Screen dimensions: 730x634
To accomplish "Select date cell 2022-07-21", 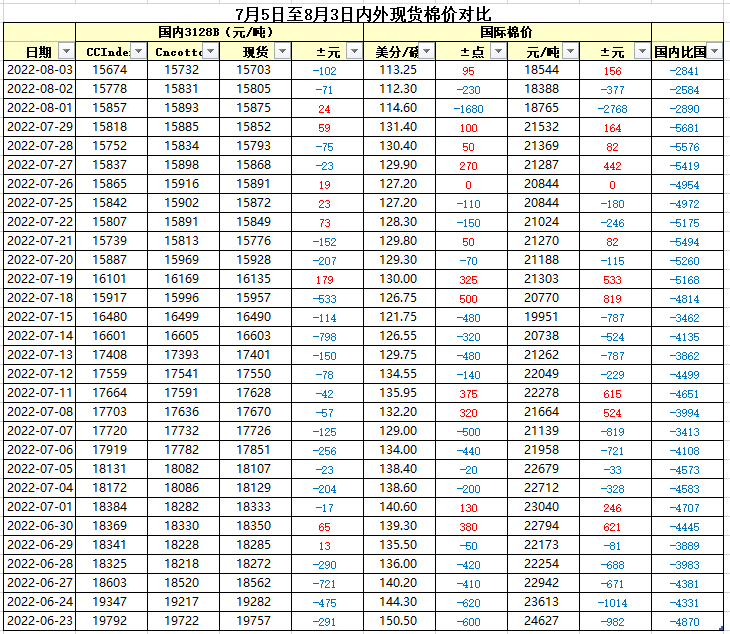I will tap(40, 241).
